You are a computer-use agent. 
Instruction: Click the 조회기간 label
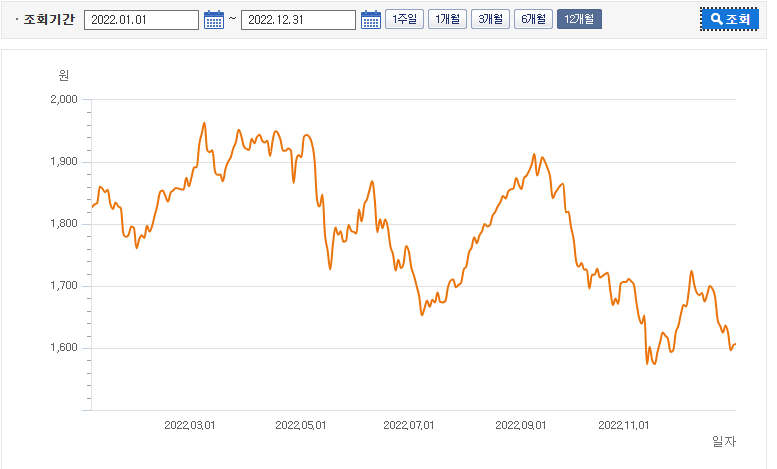coord(49,20)
